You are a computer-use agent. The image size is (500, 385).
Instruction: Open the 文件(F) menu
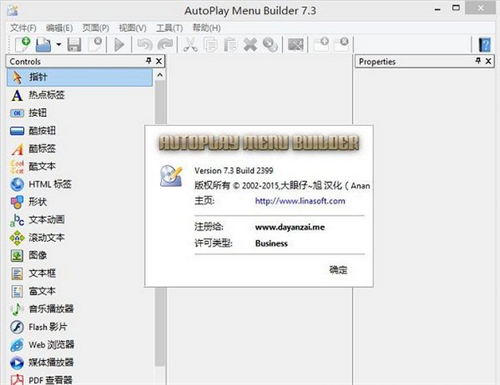pyautogui.click(x=23, y=28)
